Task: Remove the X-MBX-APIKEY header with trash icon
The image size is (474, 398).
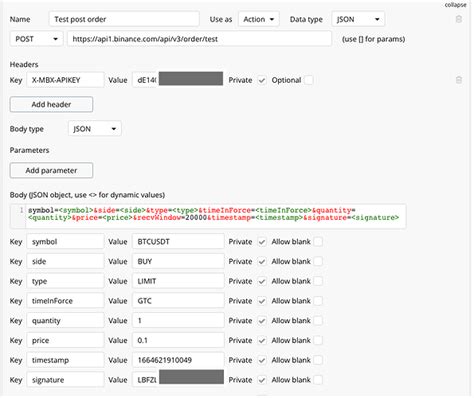Action: click(459, 80)
